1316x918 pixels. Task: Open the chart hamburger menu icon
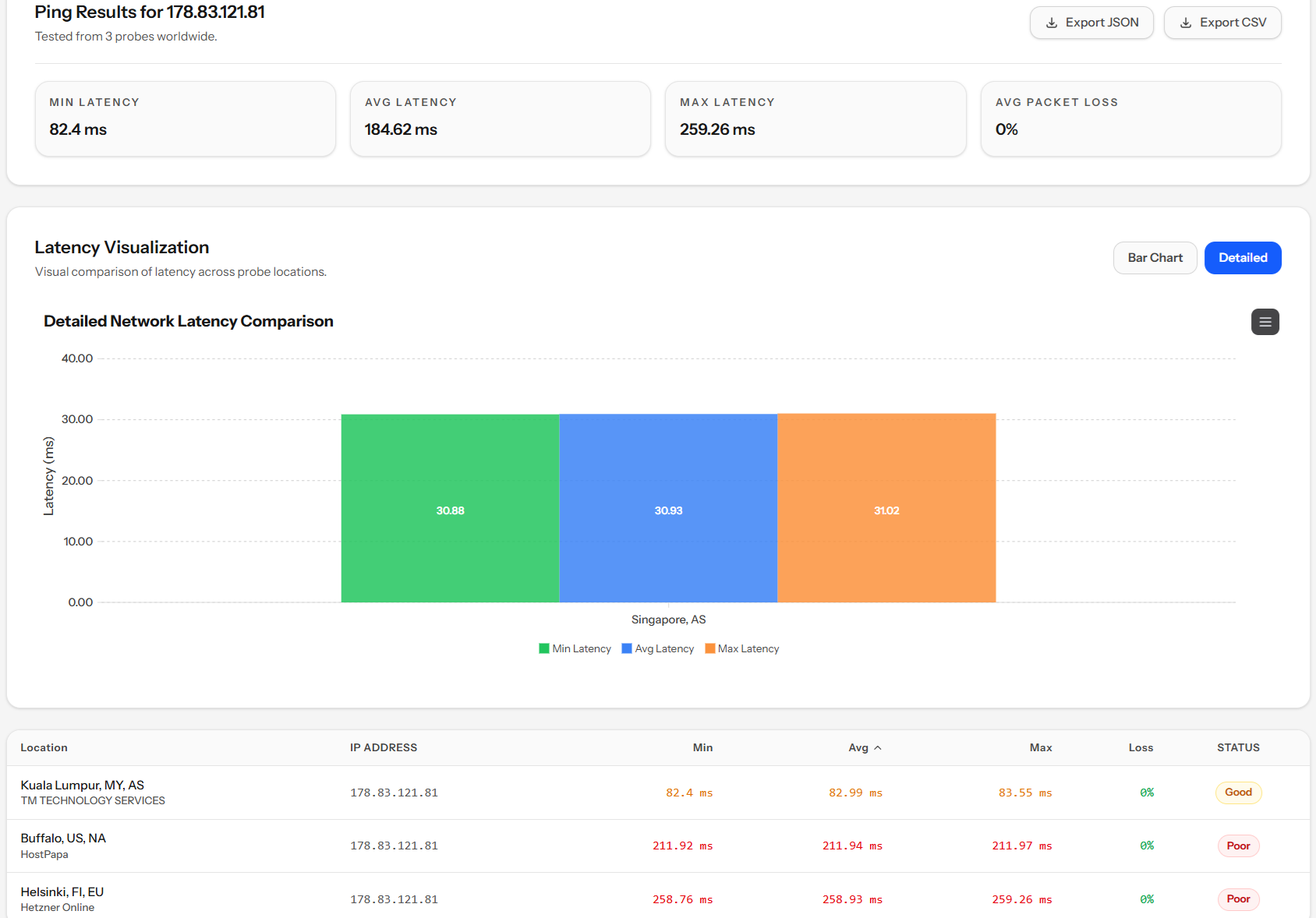pyautogui.click(x=1265, y=322)
